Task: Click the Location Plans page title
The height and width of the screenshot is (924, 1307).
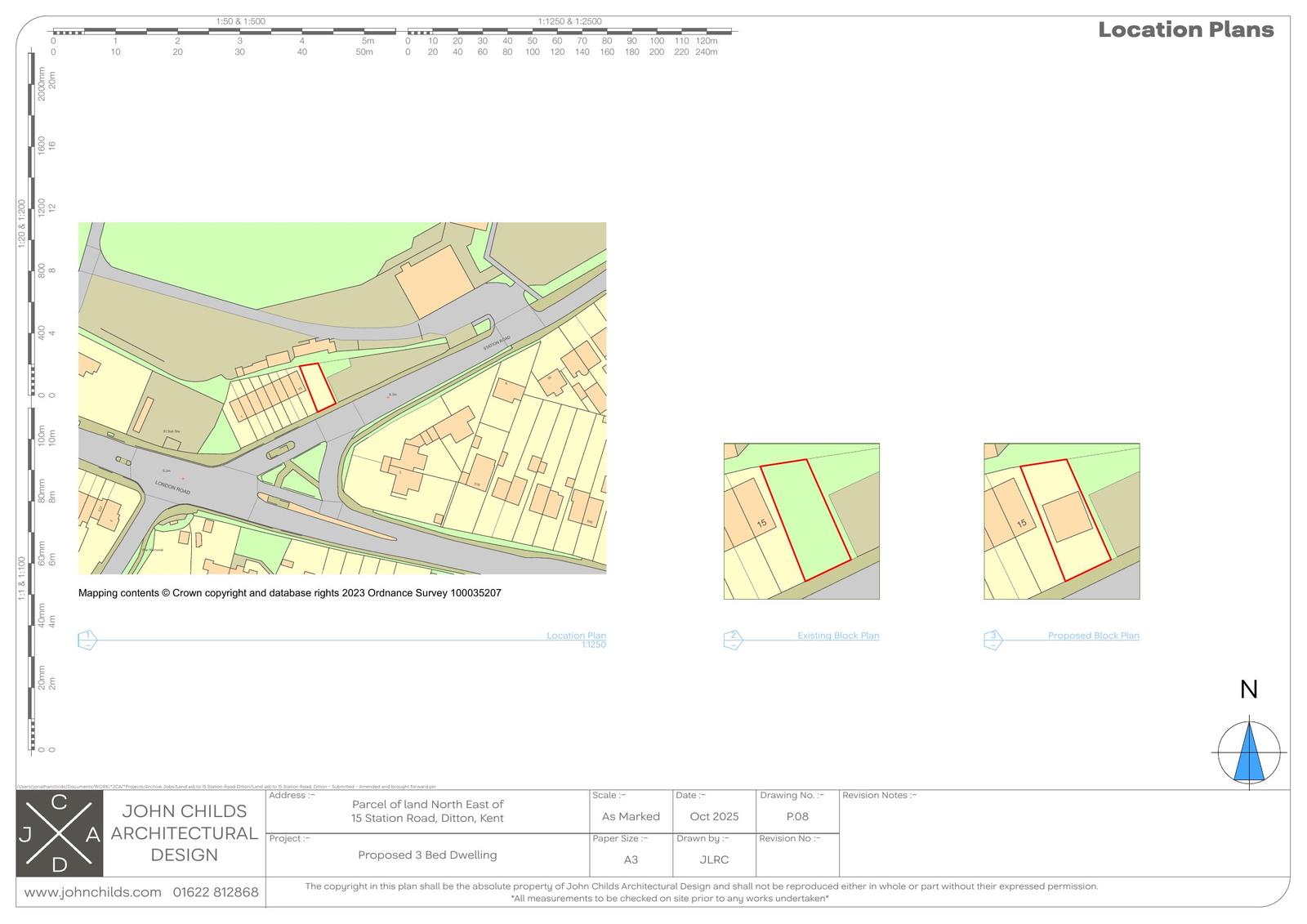Action: pos(1185,30)
